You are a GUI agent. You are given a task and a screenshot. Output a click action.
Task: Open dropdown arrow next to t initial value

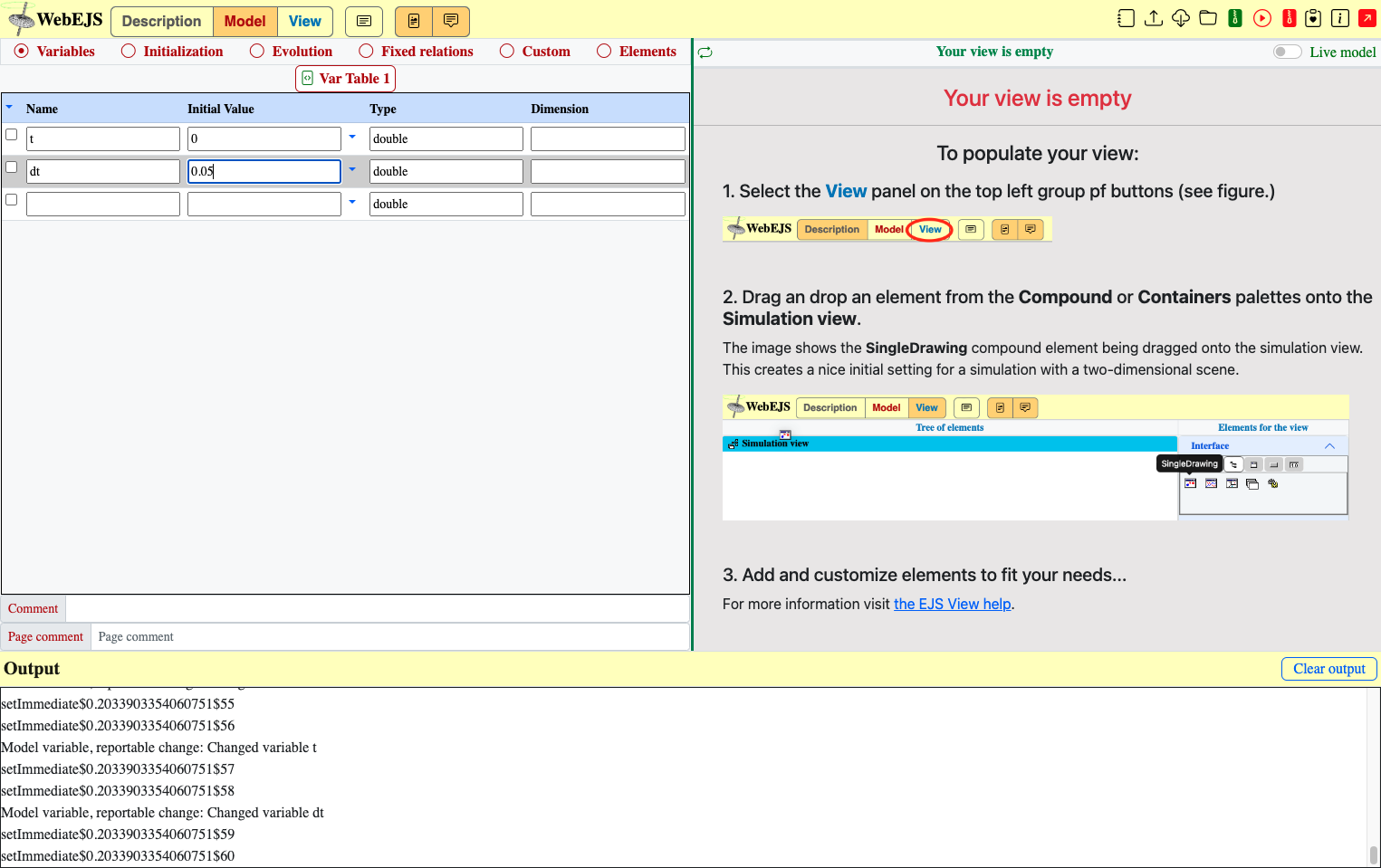click(x=352, y=137)
